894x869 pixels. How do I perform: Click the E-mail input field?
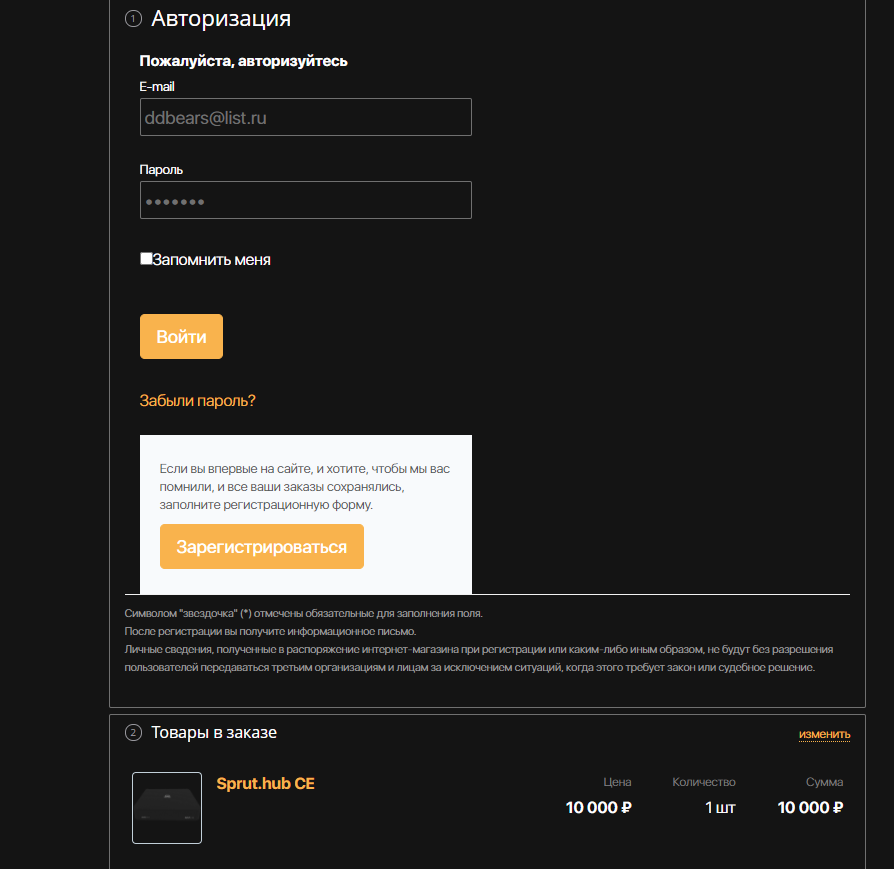point(306,117)
